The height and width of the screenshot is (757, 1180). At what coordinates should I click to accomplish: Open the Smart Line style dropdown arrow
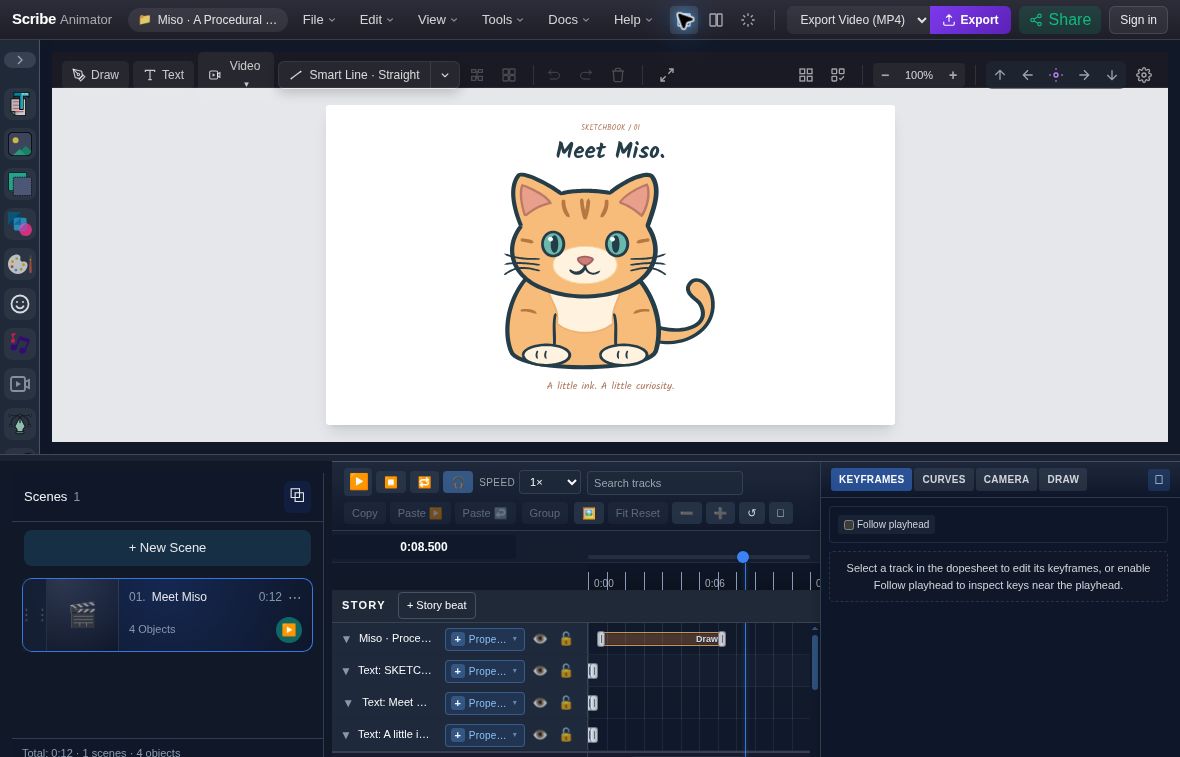click(445, 75)
